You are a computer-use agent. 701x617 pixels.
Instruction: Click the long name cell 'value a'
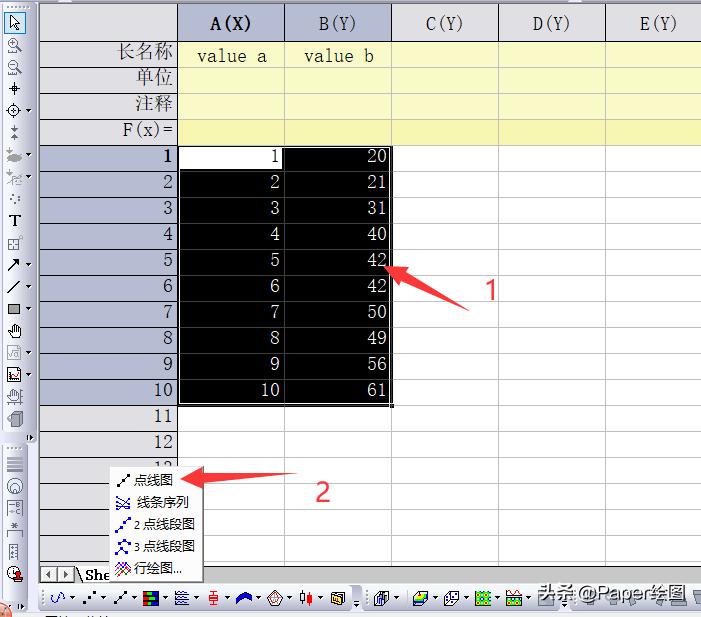click(x=231, y=55)
